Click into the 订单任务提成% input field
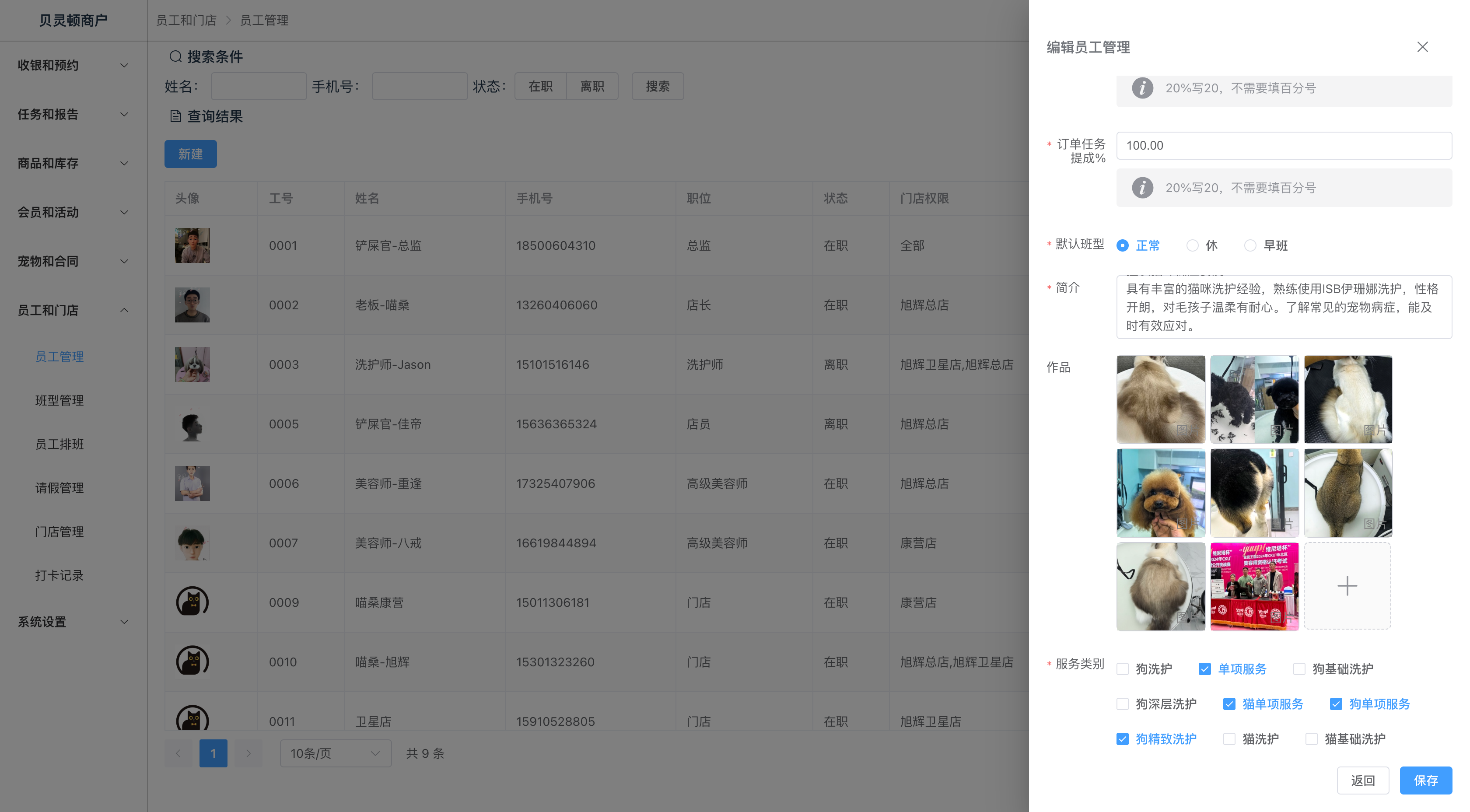The height and width of the screenshot is (812, 1470). click(1283, 146)
